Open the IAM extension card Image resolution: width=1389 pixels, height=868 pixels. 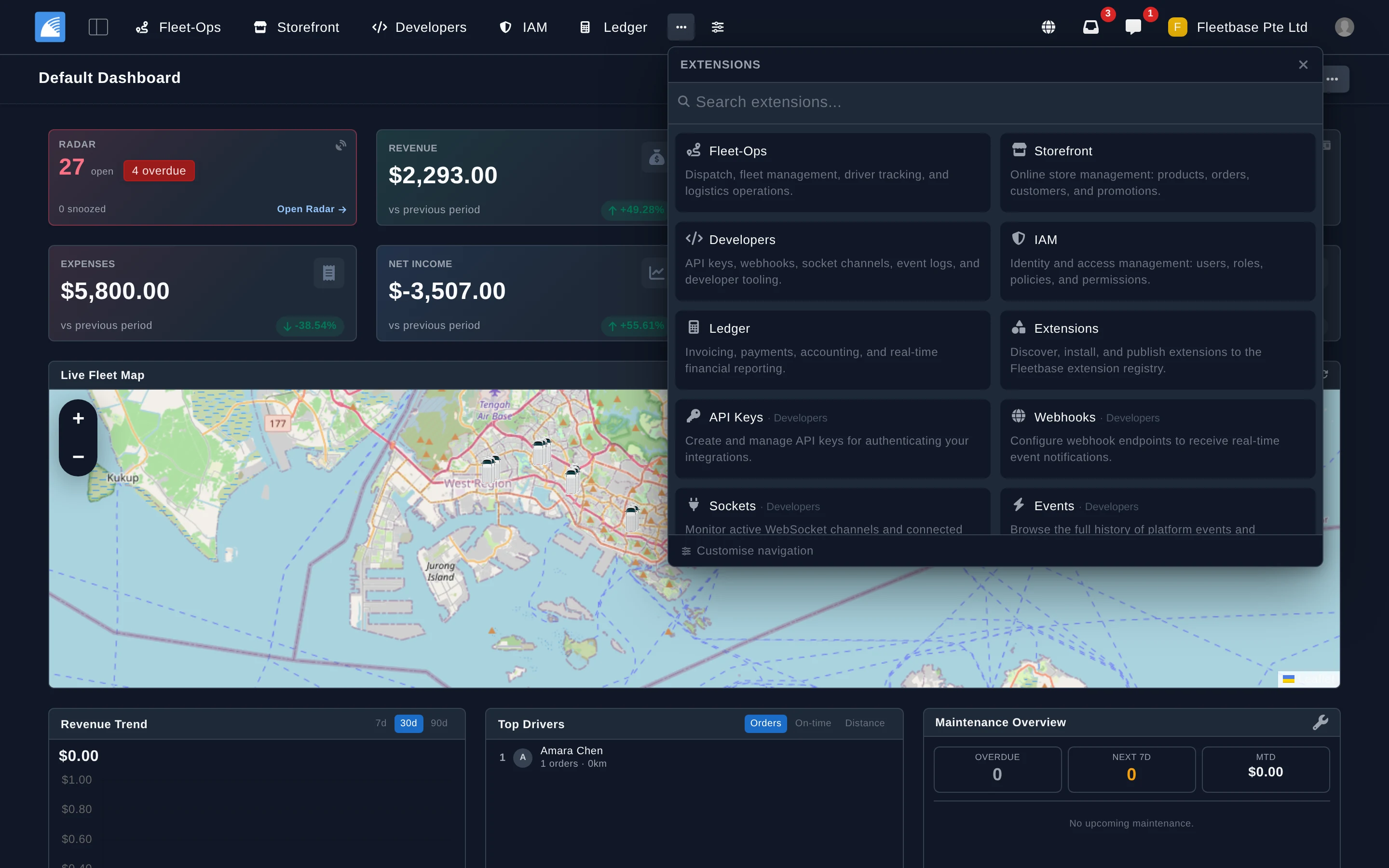pyautogui.click(x=1157, y=261)
